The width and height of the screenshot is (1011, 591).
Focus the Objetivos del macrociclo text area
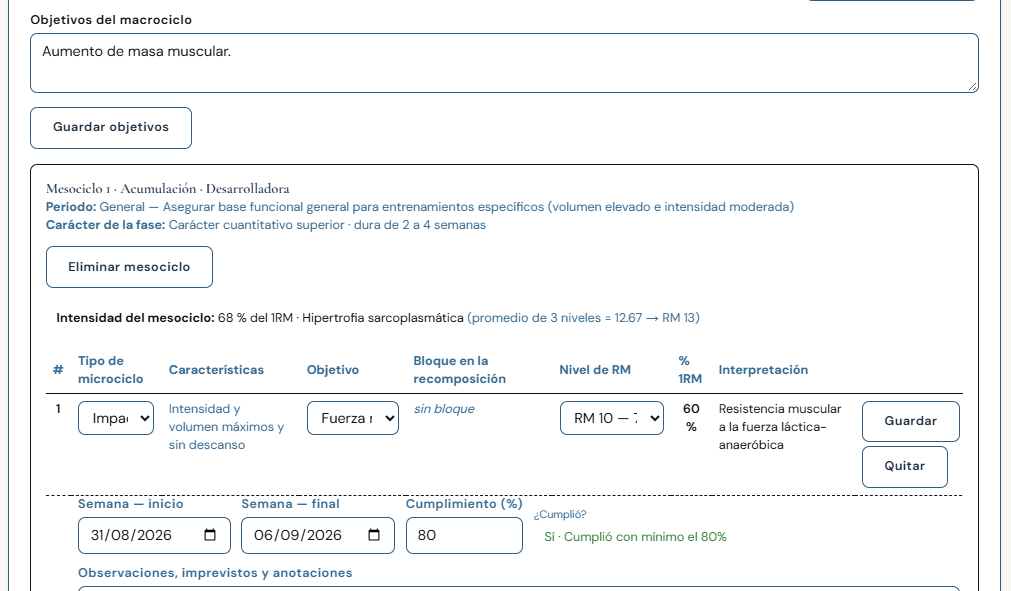[x=504, y=63]
